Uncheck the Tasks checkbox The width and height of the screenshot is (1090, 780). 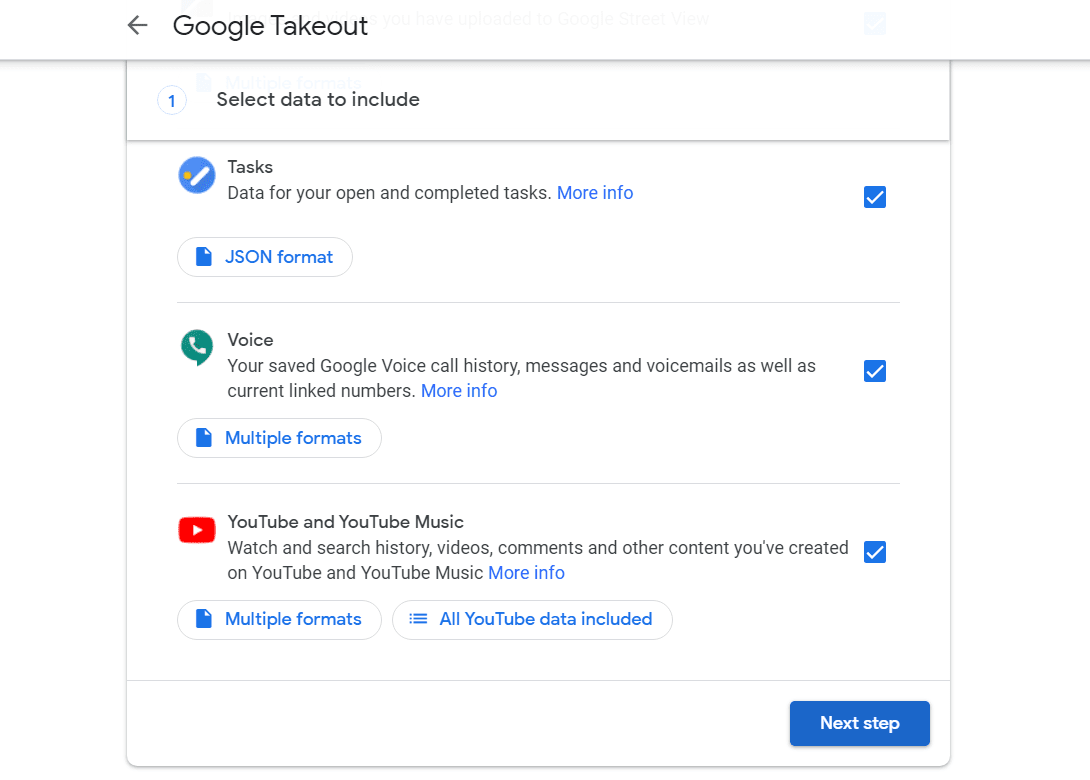[875, 197]
